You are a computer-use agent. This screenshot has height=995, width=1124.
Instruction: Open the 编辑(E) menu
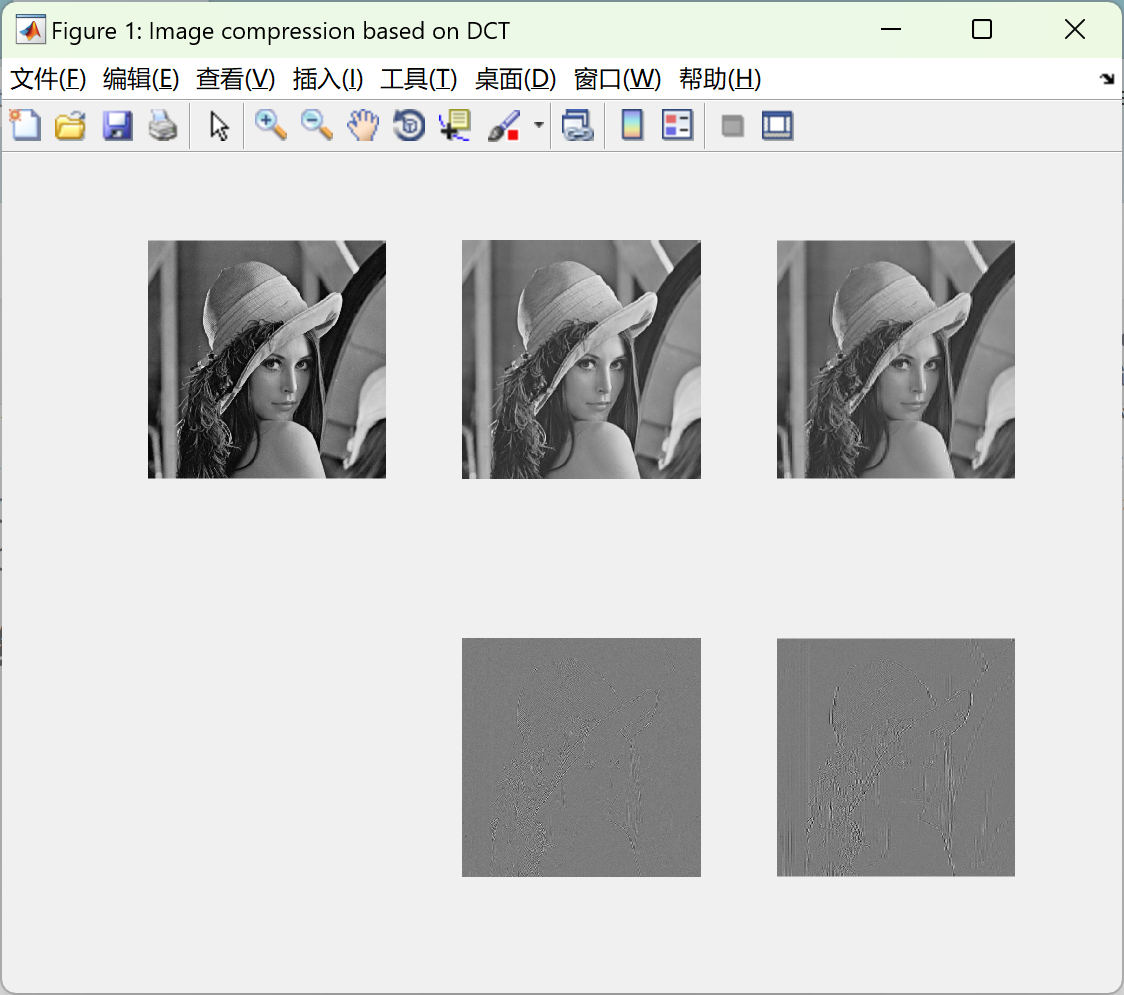(140, 79)
